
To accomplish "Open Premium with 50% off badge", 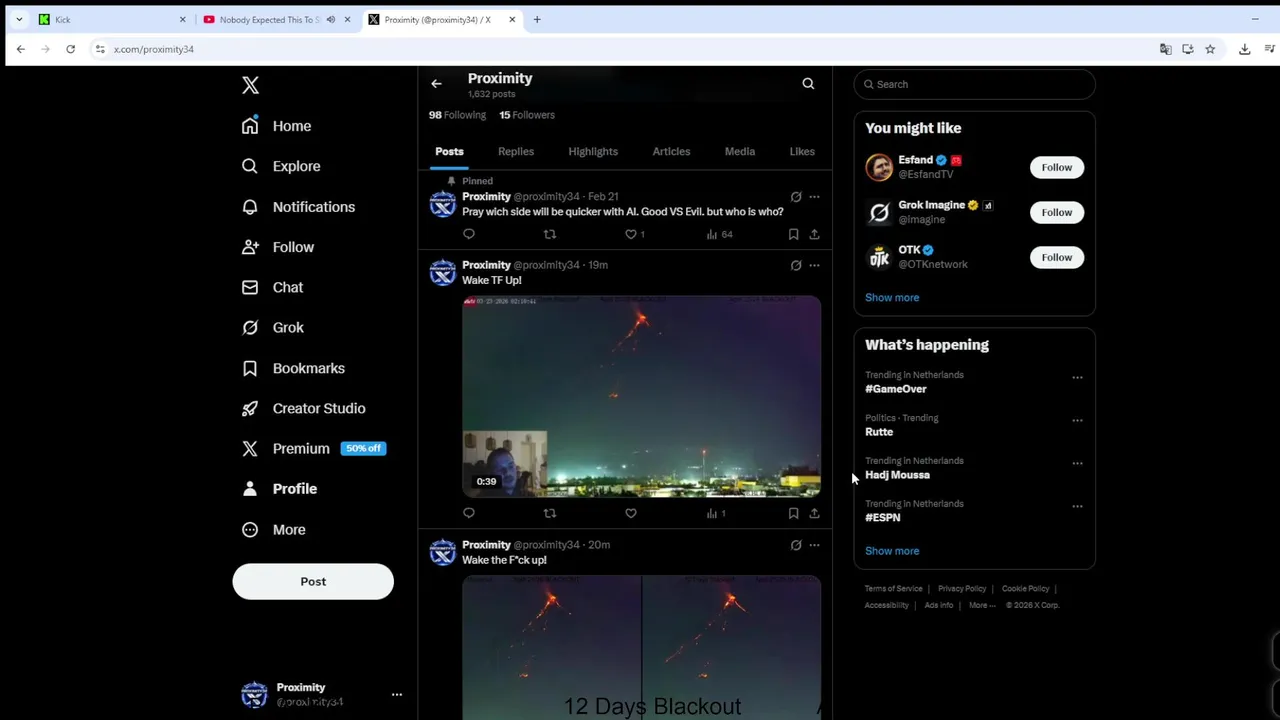I will coord(313,448).
